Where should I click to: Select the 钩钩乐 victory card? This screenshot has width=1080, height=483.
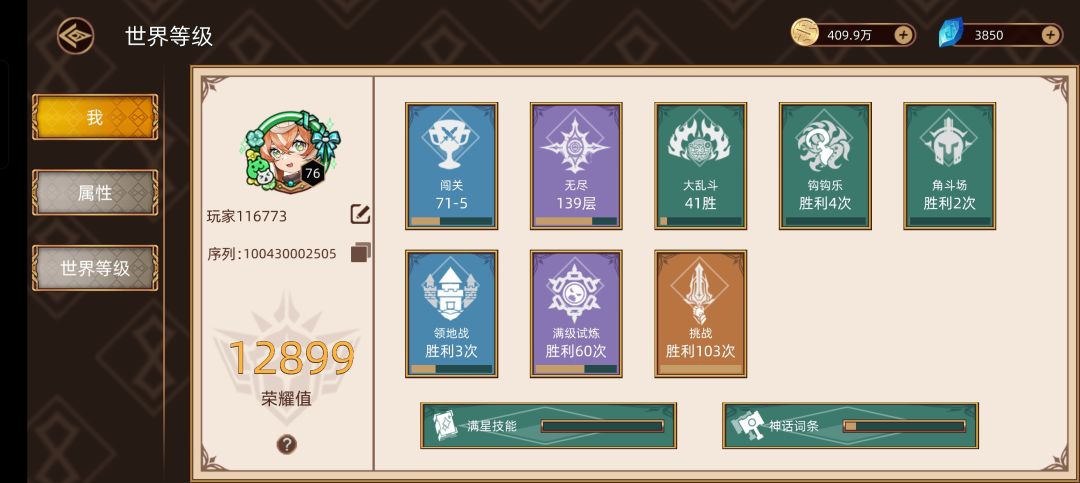[x=825, y=166]
